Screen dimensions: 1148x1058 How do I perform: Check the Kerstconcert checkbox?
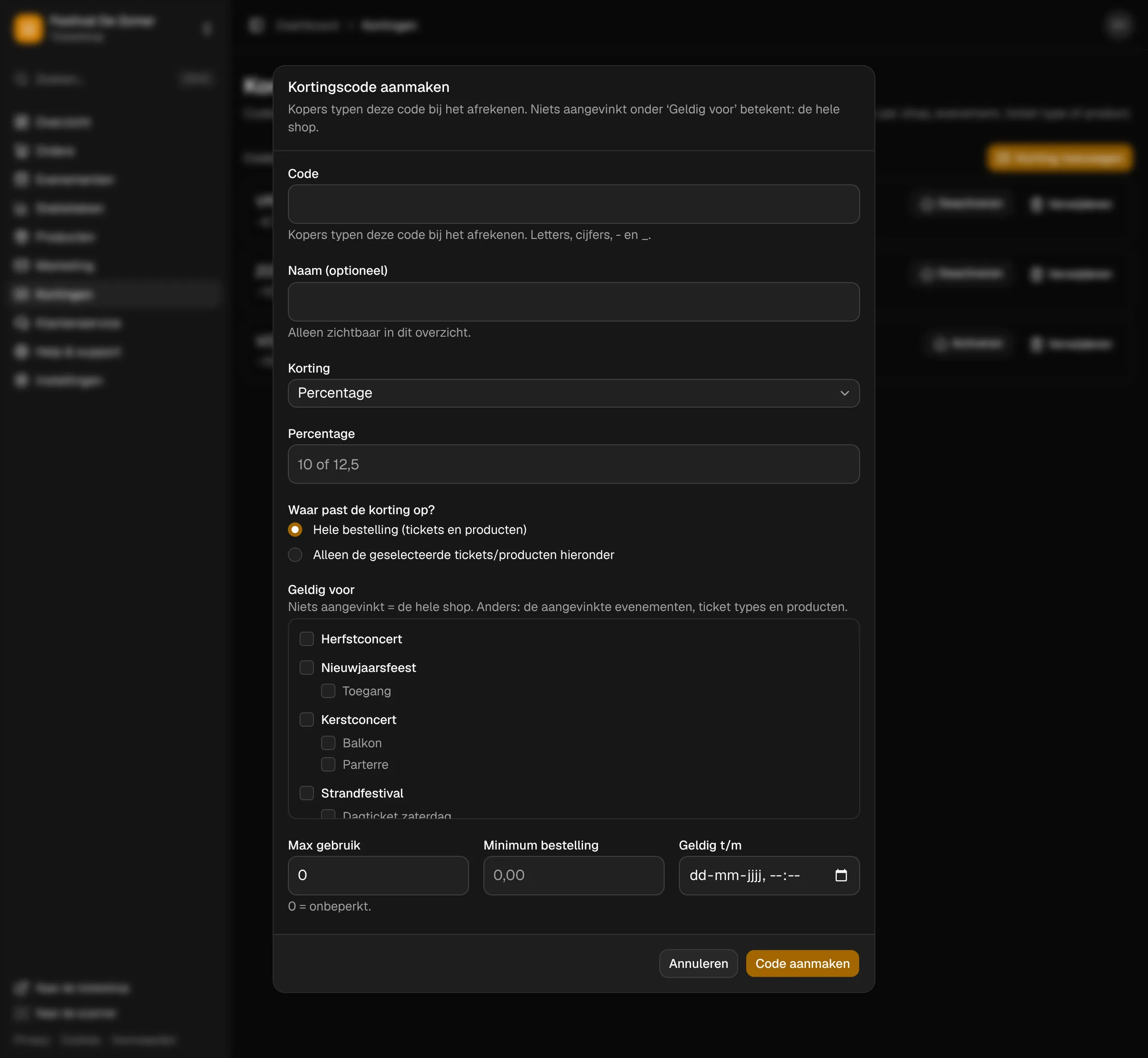coord(307,720)
